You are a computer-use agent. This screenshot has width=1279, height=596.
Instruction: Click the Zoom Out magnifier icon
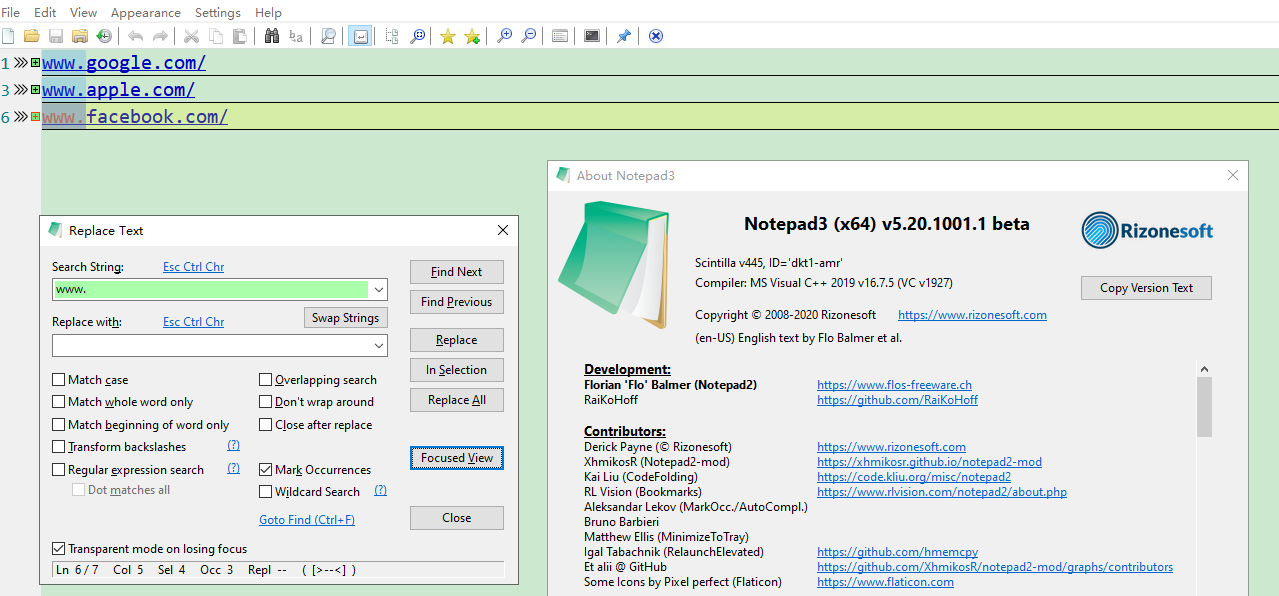[x=528, y=36]
